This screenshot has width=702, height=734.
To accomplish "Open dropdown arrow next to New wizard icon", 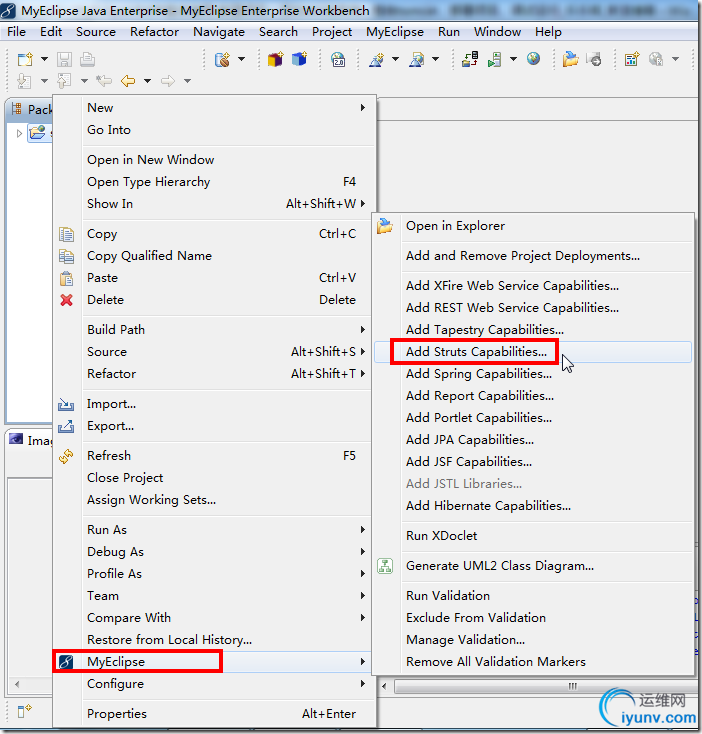I will (44, 59).
